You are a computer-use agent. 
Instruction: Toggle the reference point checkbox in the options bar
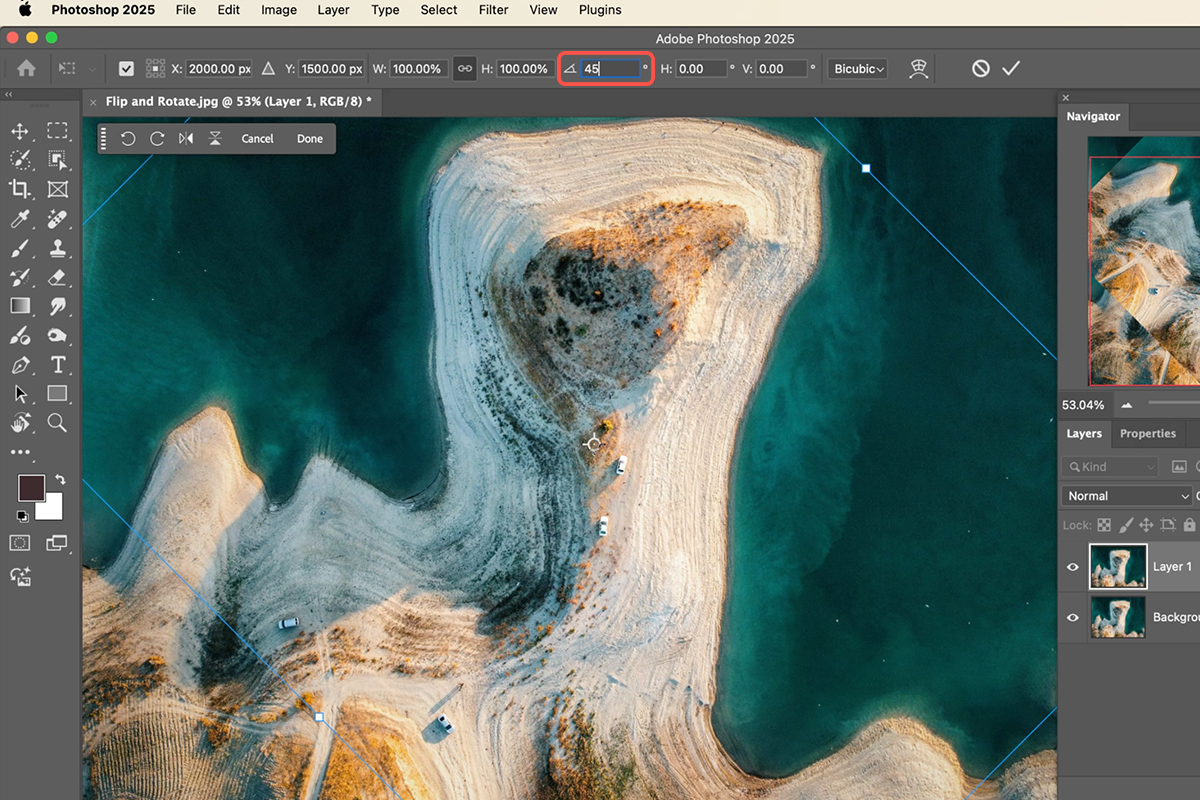(x=126, y=68)
